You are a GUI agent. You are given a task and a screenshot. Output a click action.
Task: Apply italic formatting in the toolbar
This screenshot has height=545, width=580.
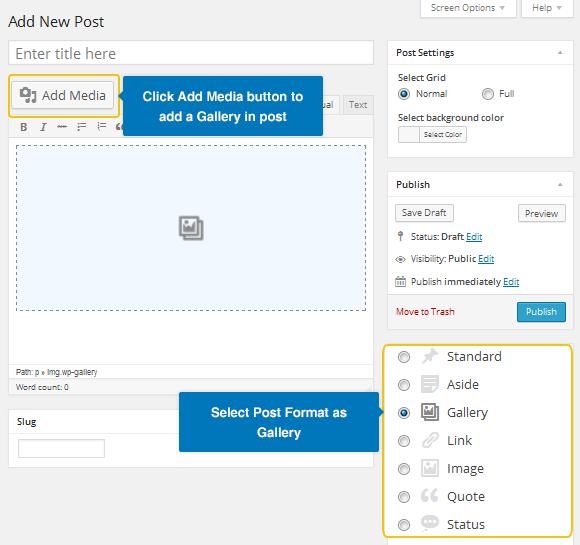43,127
